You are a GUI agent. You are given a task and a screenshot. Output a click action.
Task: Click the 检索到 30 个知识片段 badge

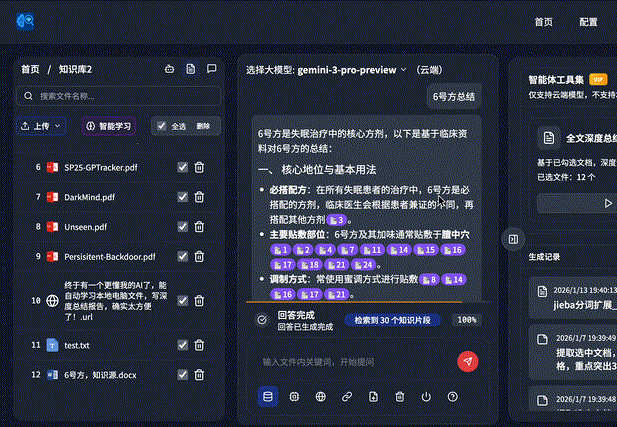[393, 320]
